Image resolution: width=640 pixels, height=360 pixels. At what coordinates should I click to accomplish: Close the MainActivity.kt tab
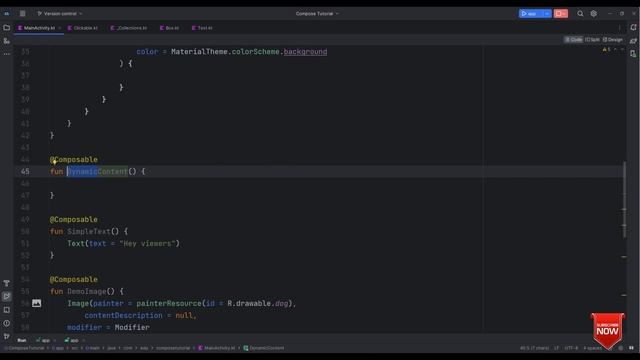point(60,28)
